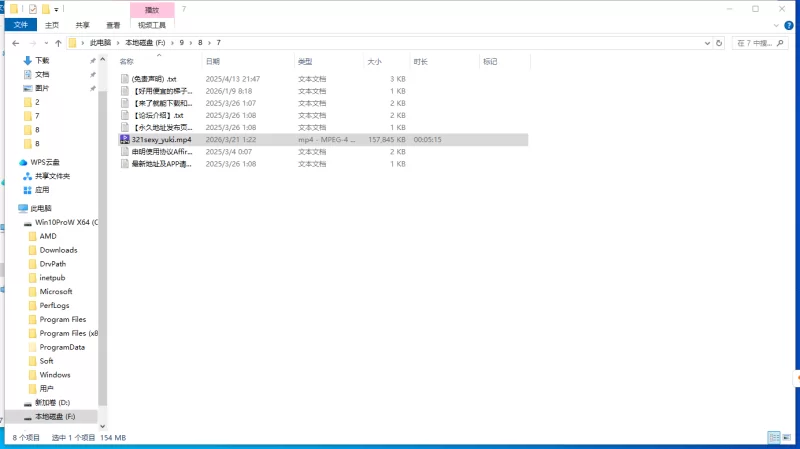
Task: Expand the chevron after 此电脑 in path
Action: click(118, 43)
